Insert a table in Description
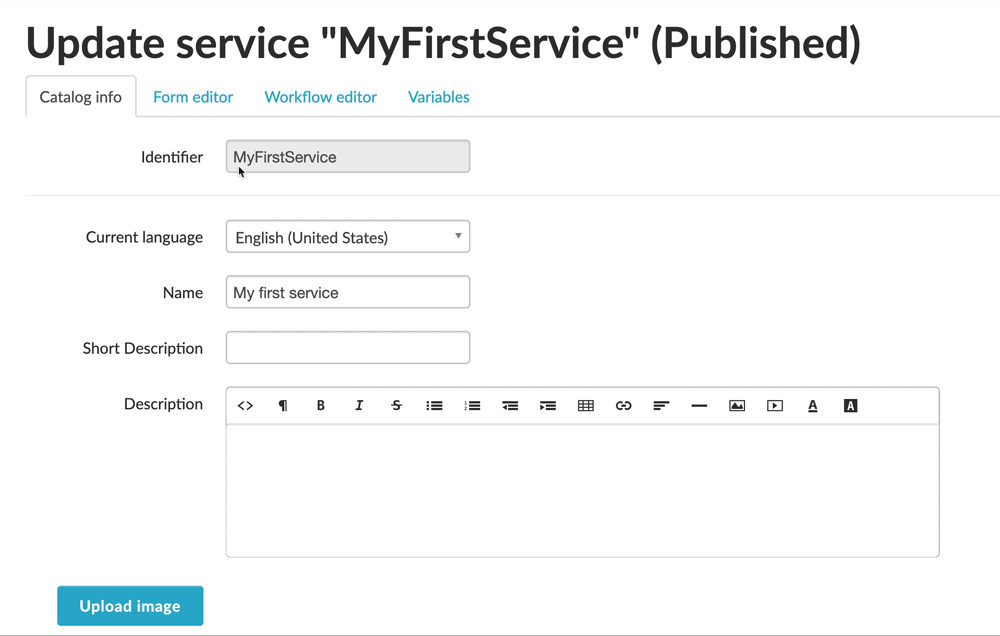Image resolution: width=1000 pixels, height=636 pixels. click(586, 406)
